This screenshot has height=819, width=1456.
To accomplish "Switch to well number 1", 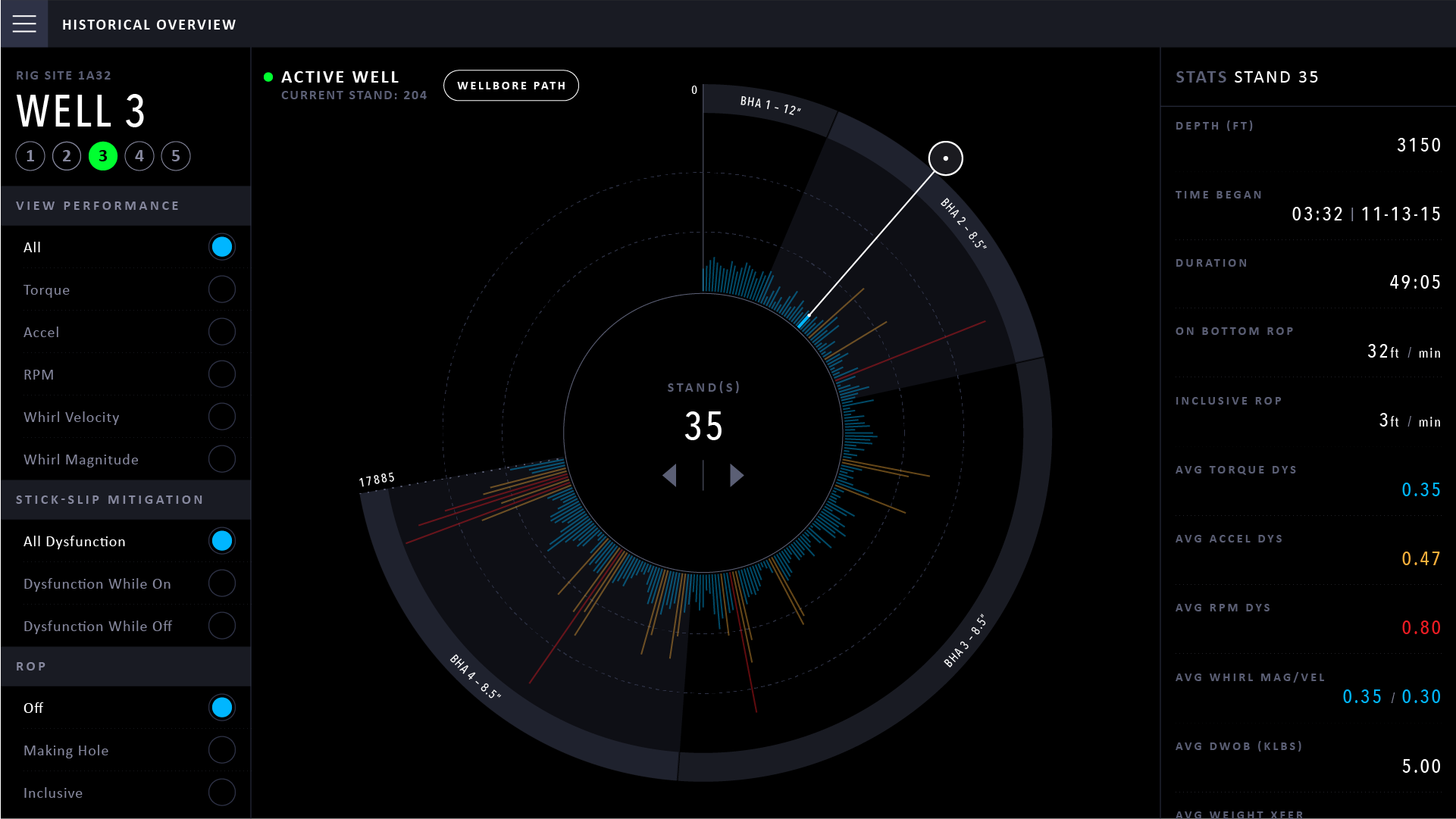I will 30,156.
